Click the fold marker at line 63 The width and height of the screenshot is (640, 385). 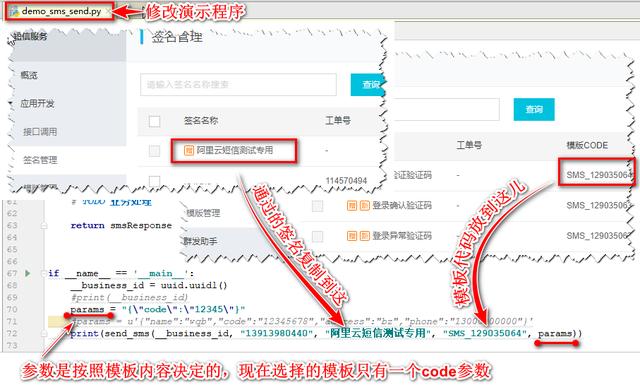(x=44, y=225)
